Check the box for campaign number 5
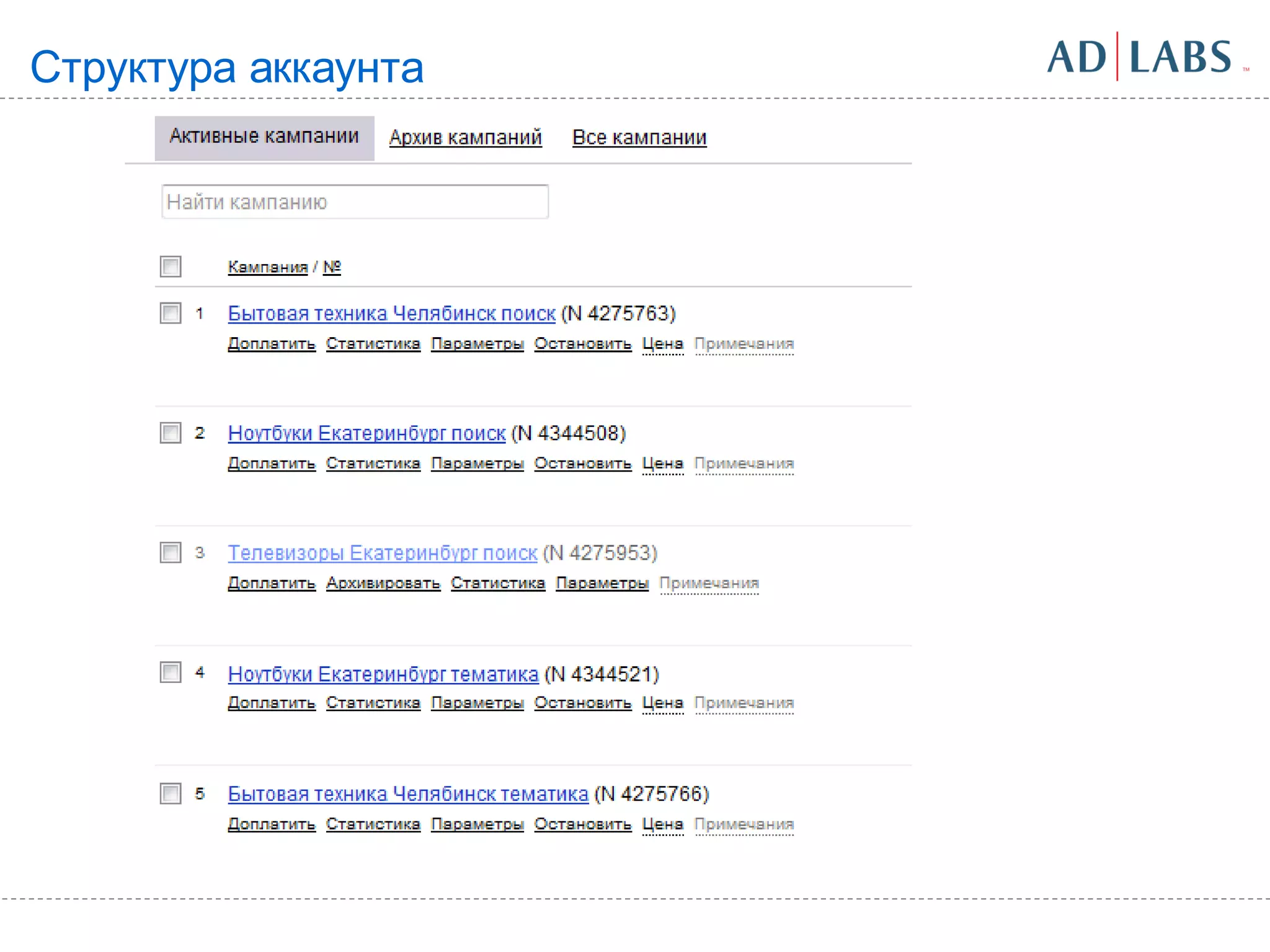Image resolution: width=1270 pixels, height=952 pixels. tap(171, 793)
